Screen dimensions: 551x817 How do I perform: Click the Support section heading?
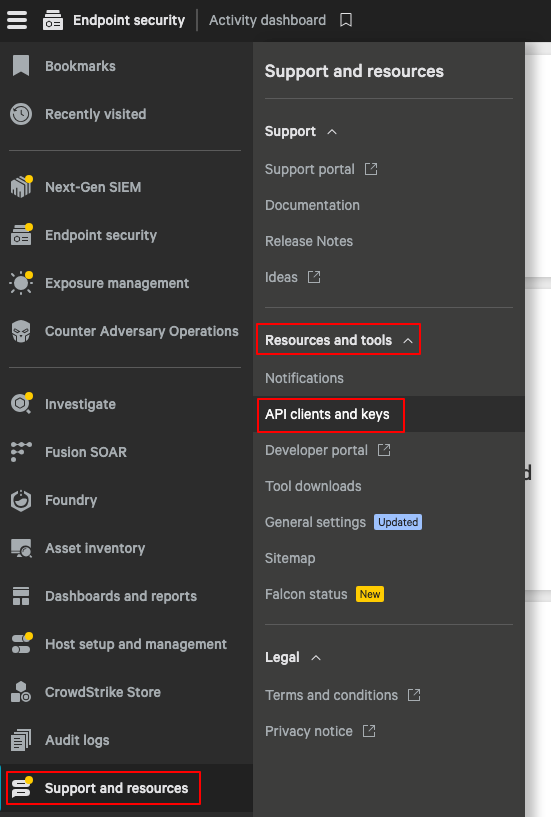[290, 131]
